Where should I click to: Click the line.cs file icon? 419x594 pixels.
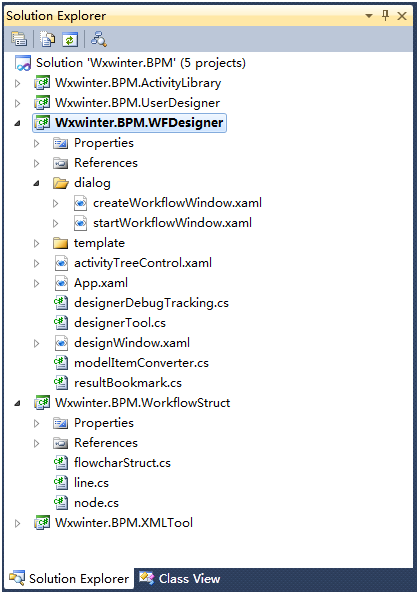(61, 483)
